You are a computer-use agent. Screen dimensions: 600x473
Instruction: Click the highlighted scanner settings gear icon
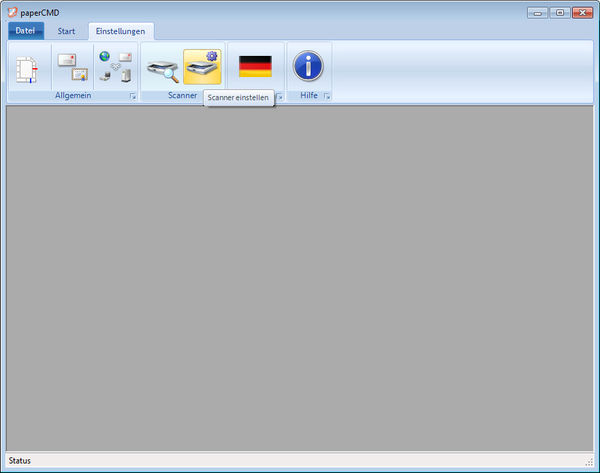point(202,67)
